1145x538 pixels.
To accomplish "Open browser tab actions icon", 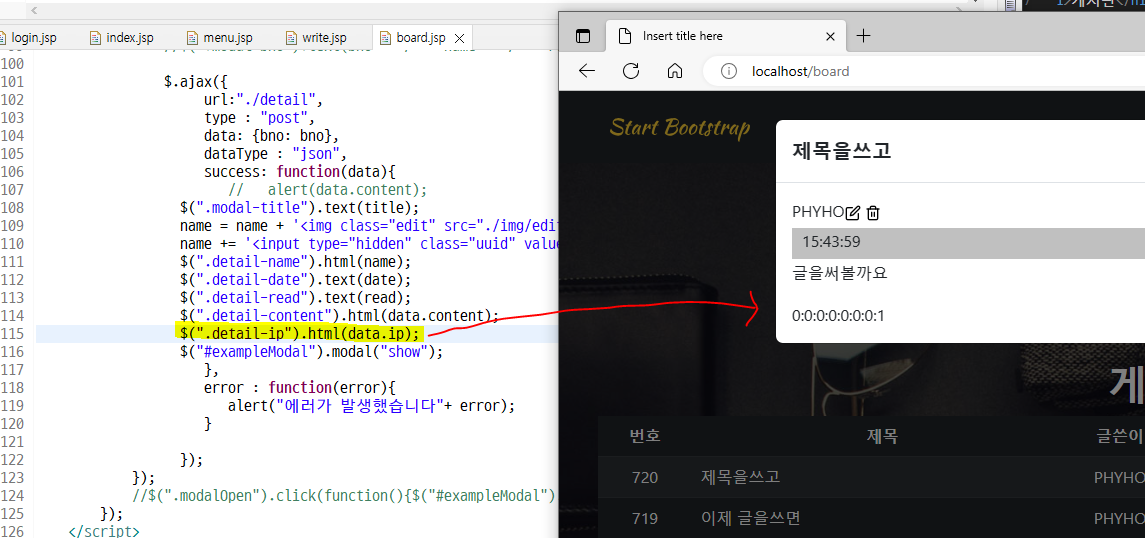I will 582,36.
